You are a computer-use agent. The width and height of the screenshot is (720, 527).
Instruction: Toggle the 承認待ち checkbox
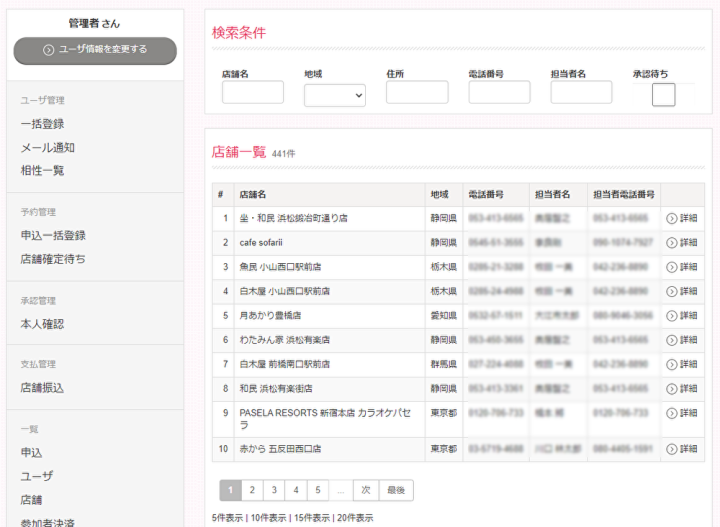[x=663, y=95]
